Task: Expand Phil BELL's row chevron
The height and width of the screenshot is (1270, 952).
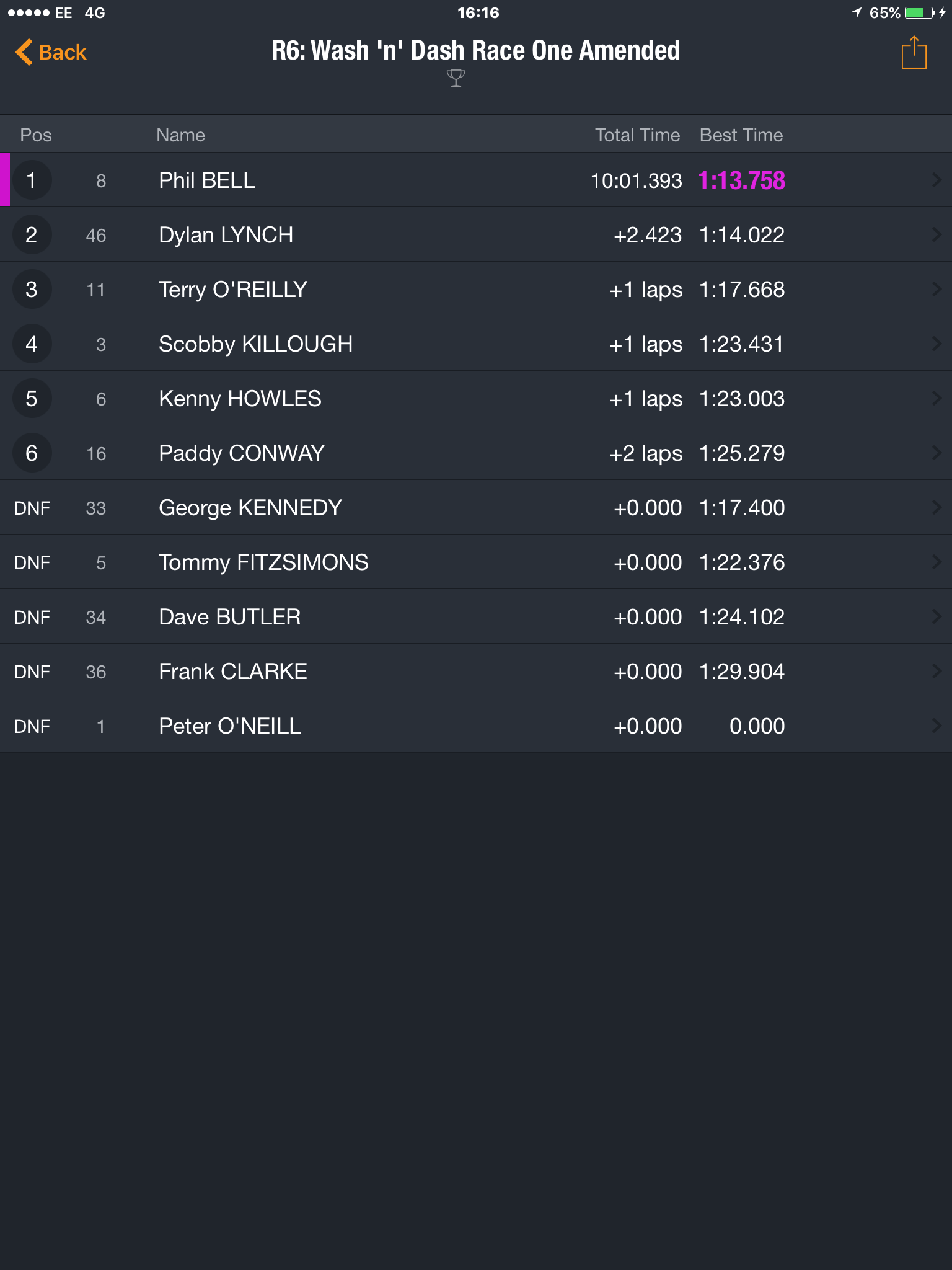Action: pos(937,180)
